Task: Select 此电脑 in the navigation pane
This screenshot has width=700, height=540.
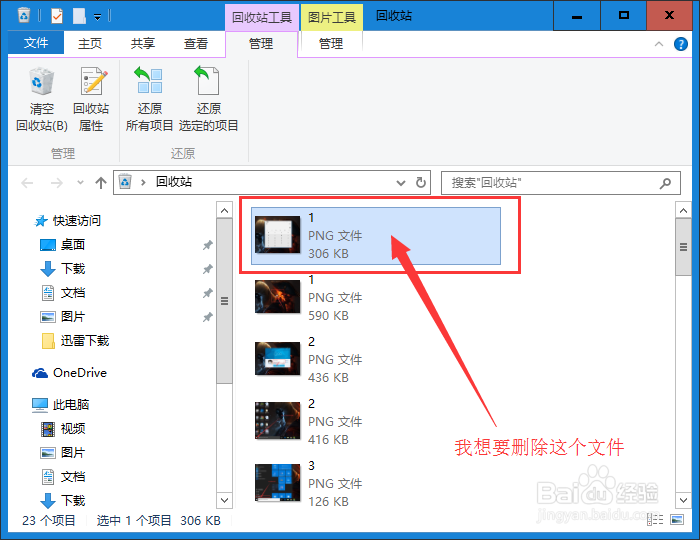Action: pos(60,405)
